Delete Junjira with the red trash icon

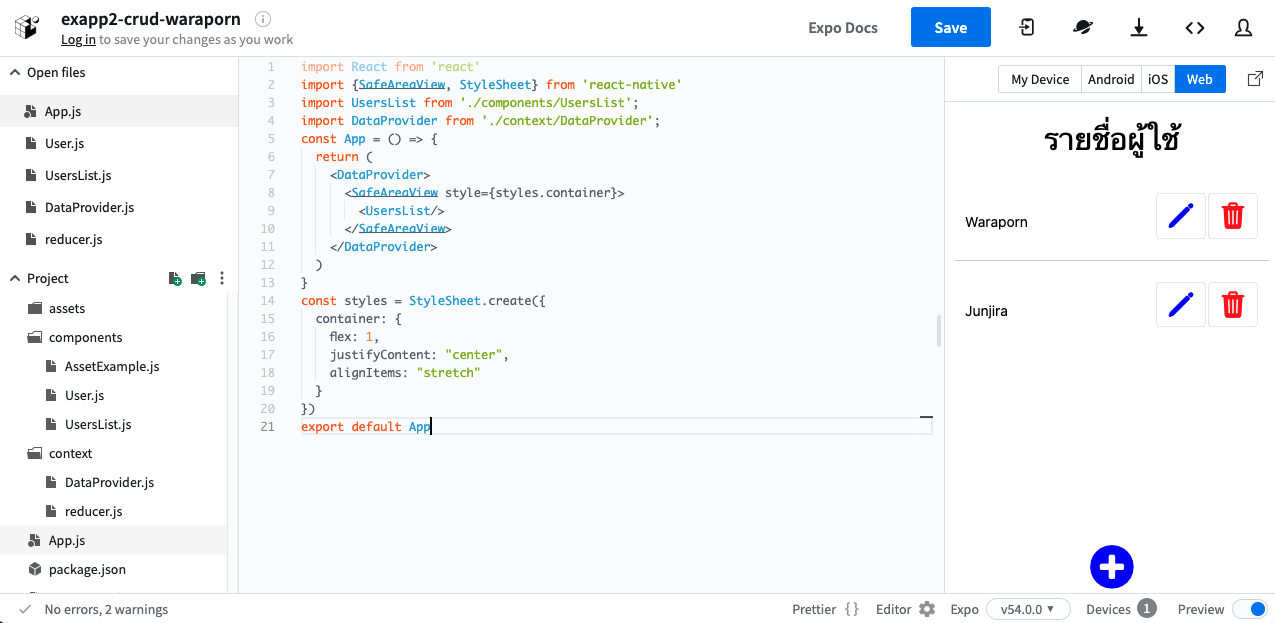[1232, 304]
